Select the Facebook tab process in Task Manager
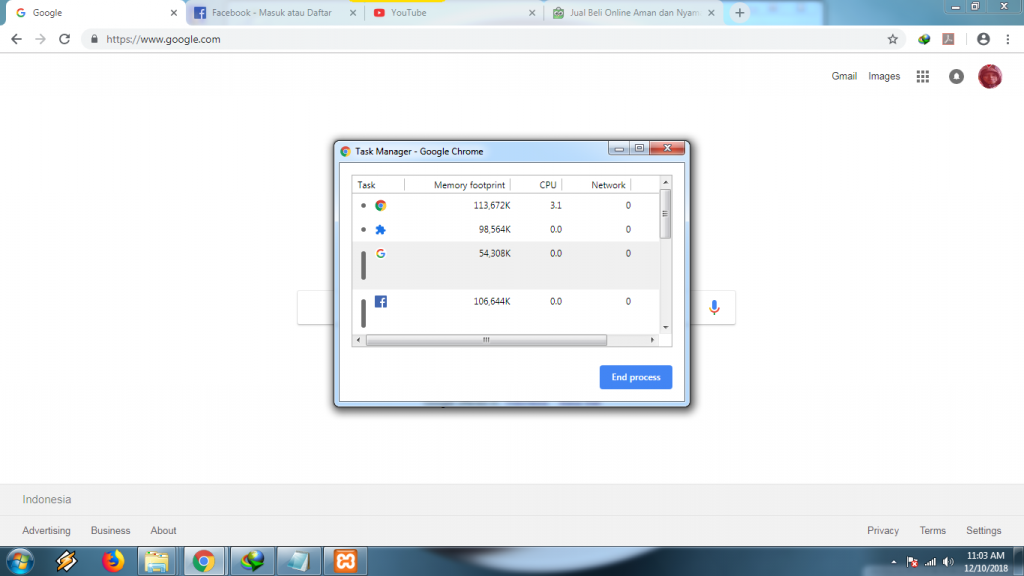1024x576 pixels. (506, 311)
